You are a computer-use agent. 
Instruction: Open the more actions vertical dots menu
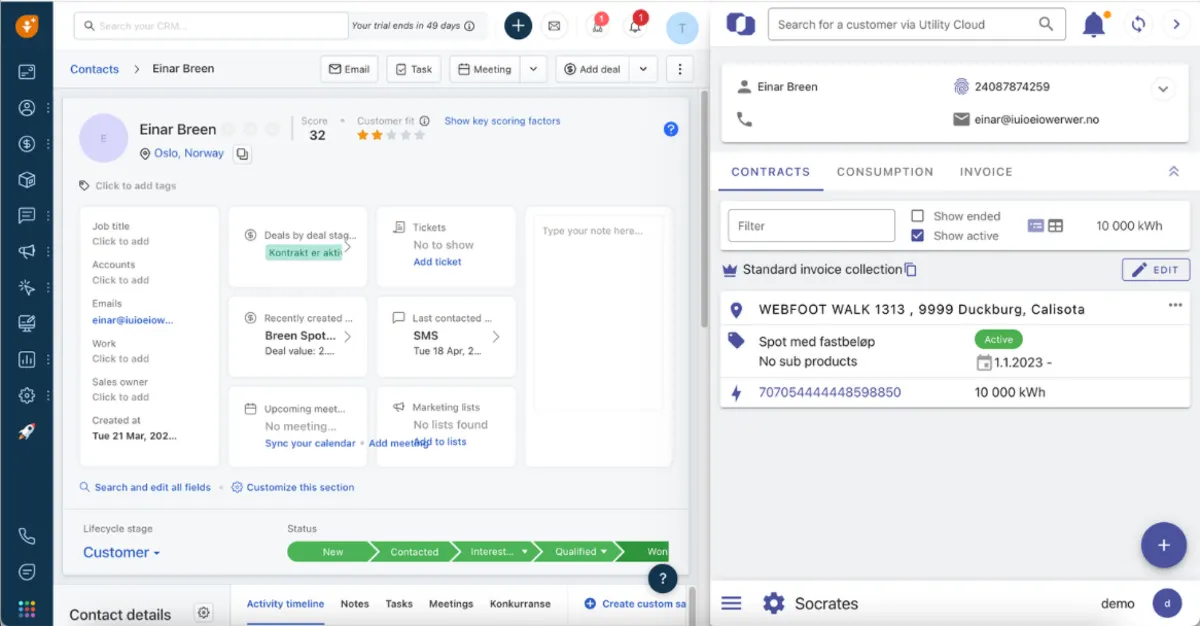coord(680,69)
